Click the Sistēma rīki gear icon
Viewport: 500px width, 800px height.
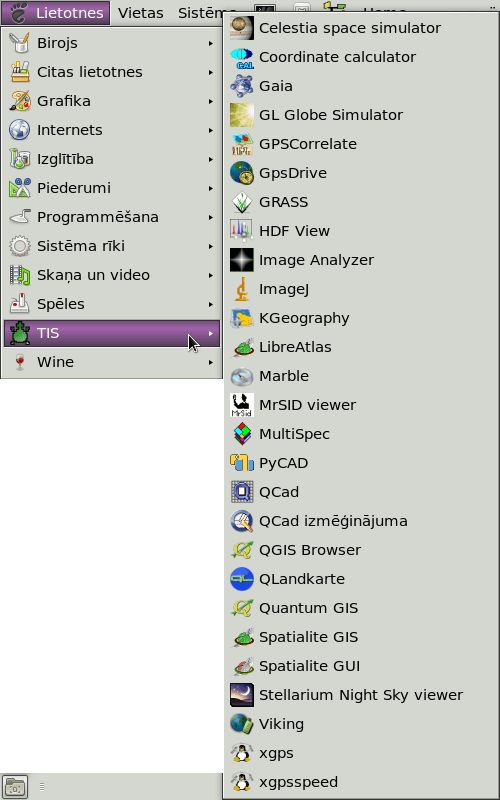(20, 246)
